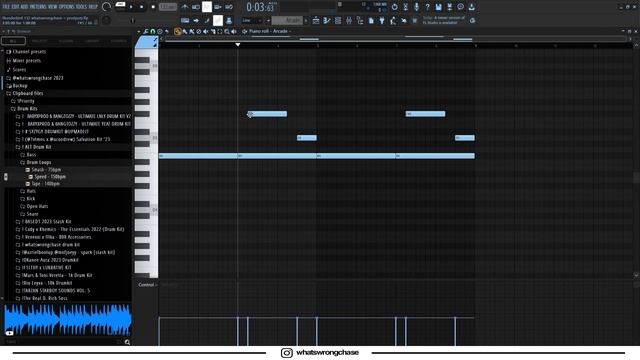
Task: Click the piano roll playback speaker tool
Action: pyautogui.click(x=234, y=31)
